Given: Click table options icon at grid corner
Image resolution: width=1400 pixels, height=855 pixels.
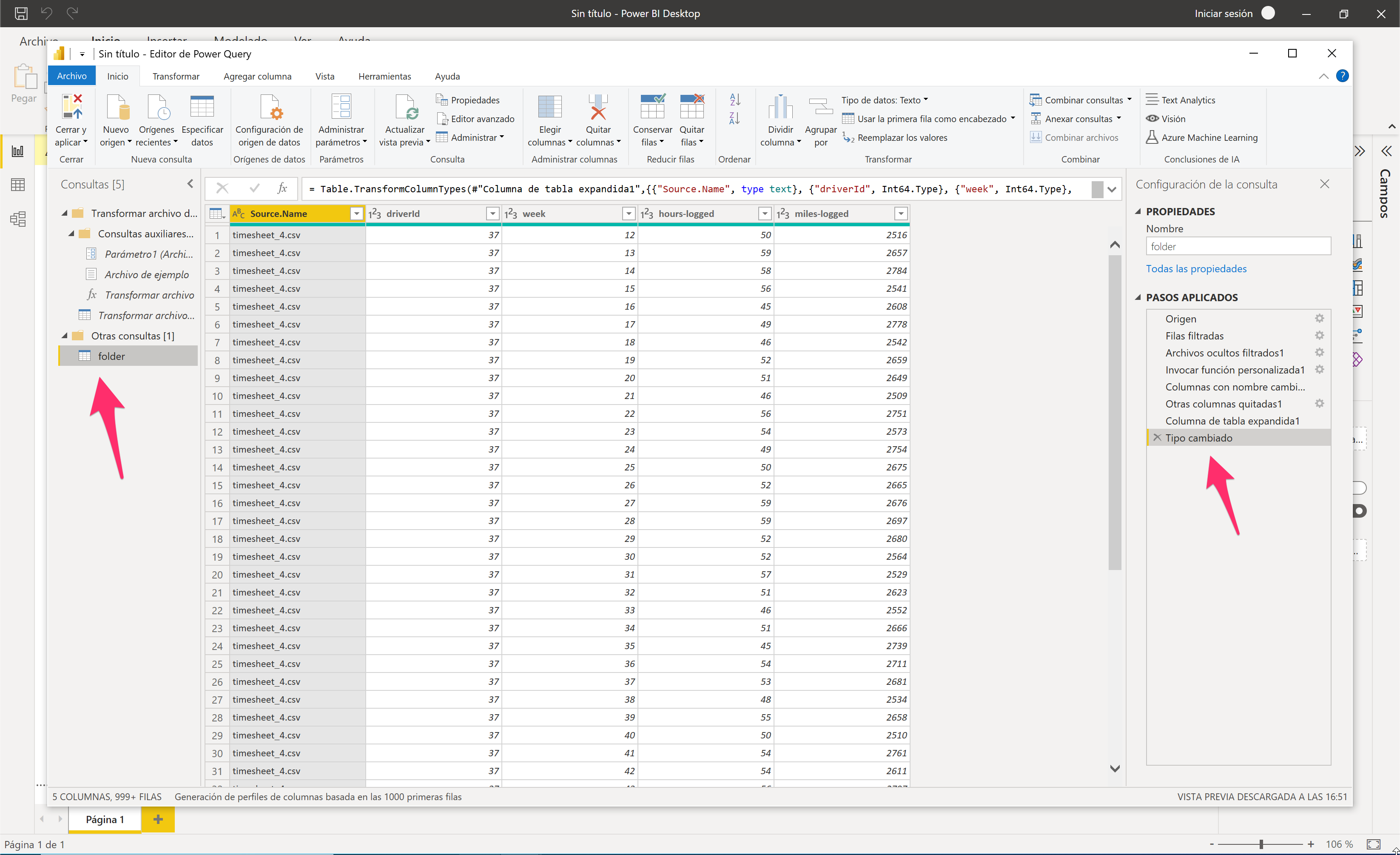Looking at the screenshot, I should (x=217, y=214).
